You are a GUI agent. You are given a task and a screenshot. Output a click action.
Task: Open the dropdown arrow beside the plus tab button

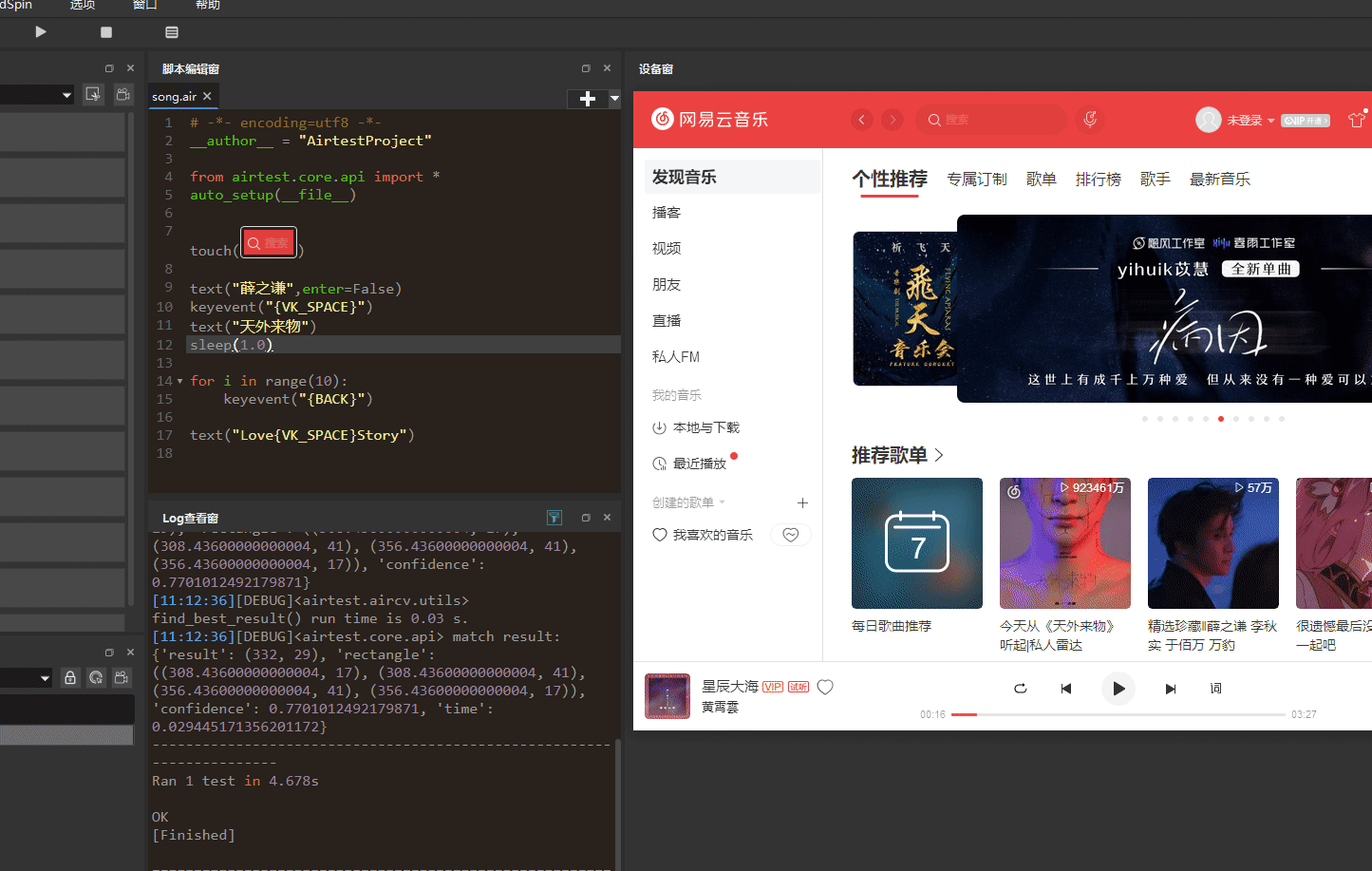pos(614,99)
